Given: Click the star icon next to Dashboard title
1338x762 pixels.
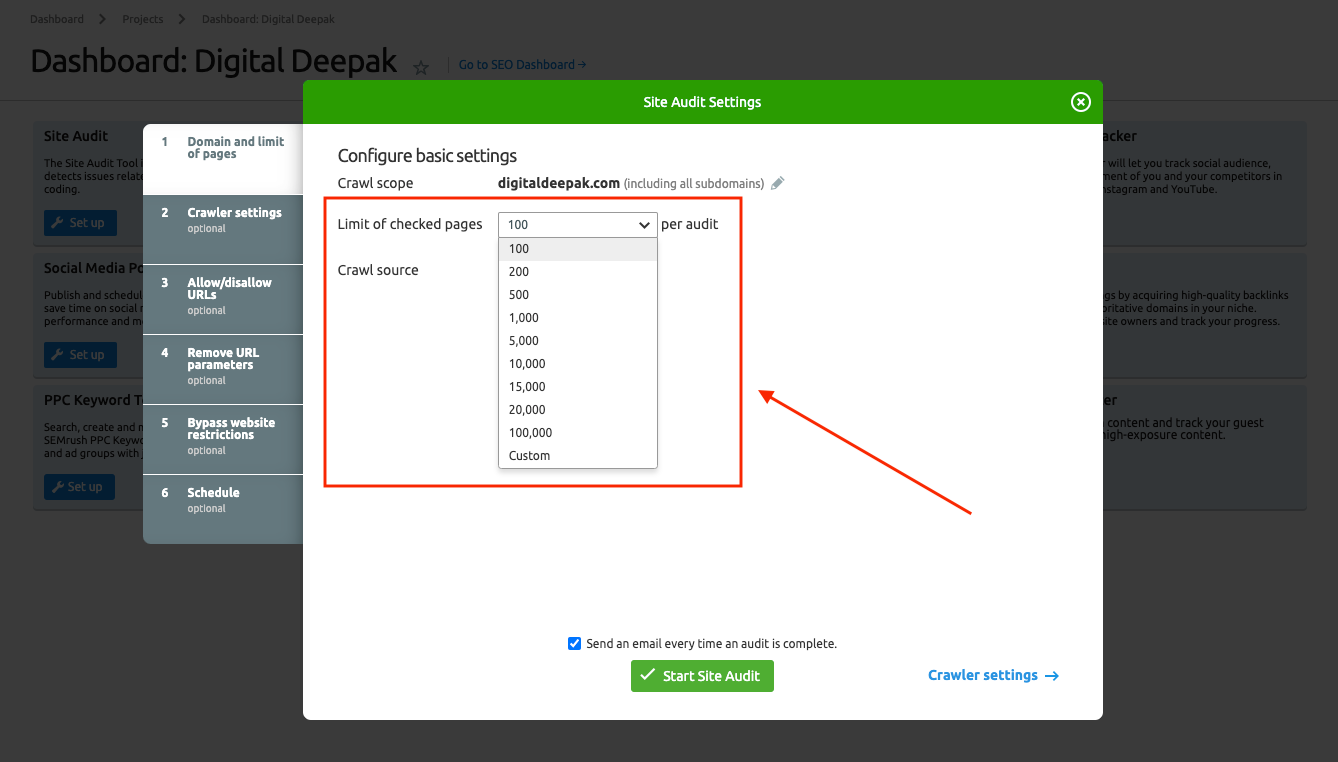Looking at the screenshot, I should (x=421, y=68).
